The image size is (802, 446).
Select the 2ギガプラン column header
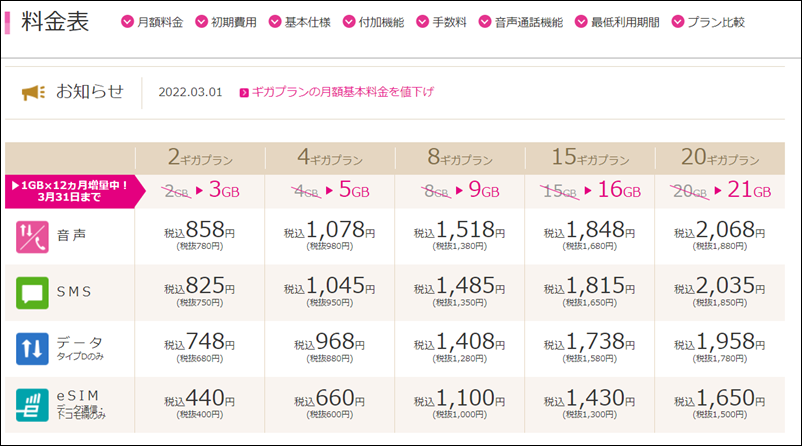click(x=200, y=158)
